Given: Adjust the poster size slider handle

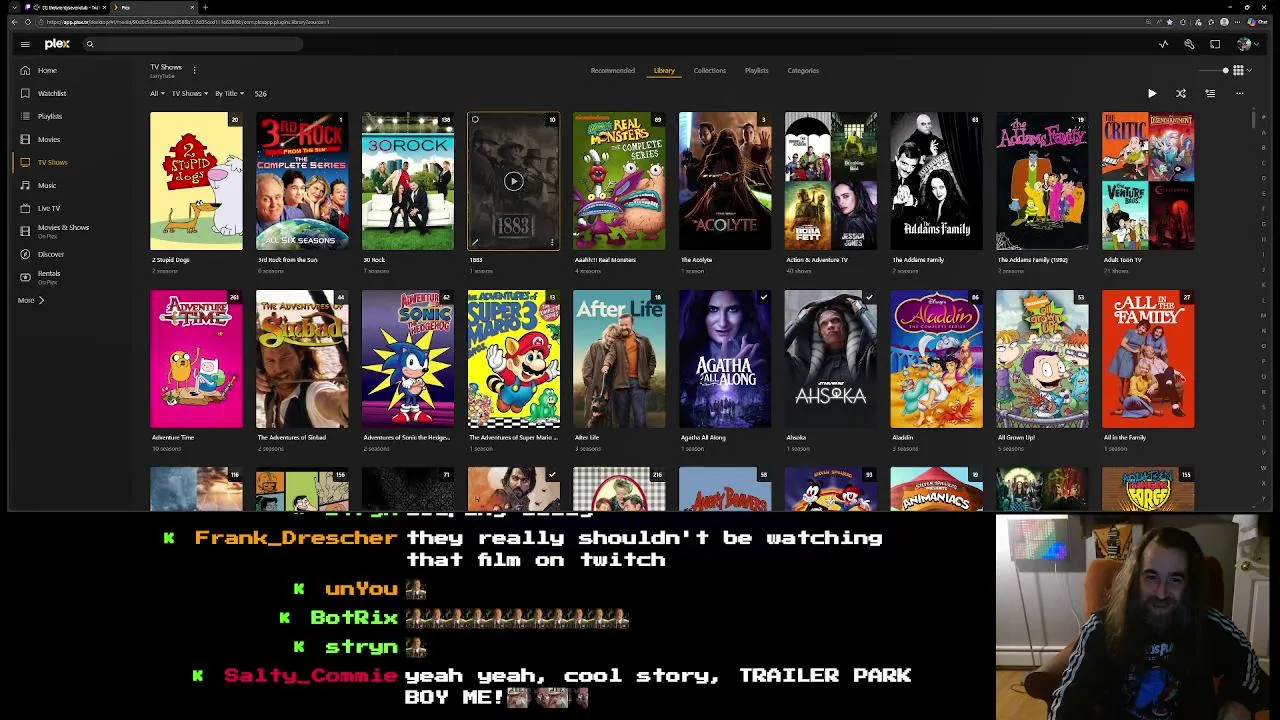Looking at the screenshot, I should [1225, 71].
